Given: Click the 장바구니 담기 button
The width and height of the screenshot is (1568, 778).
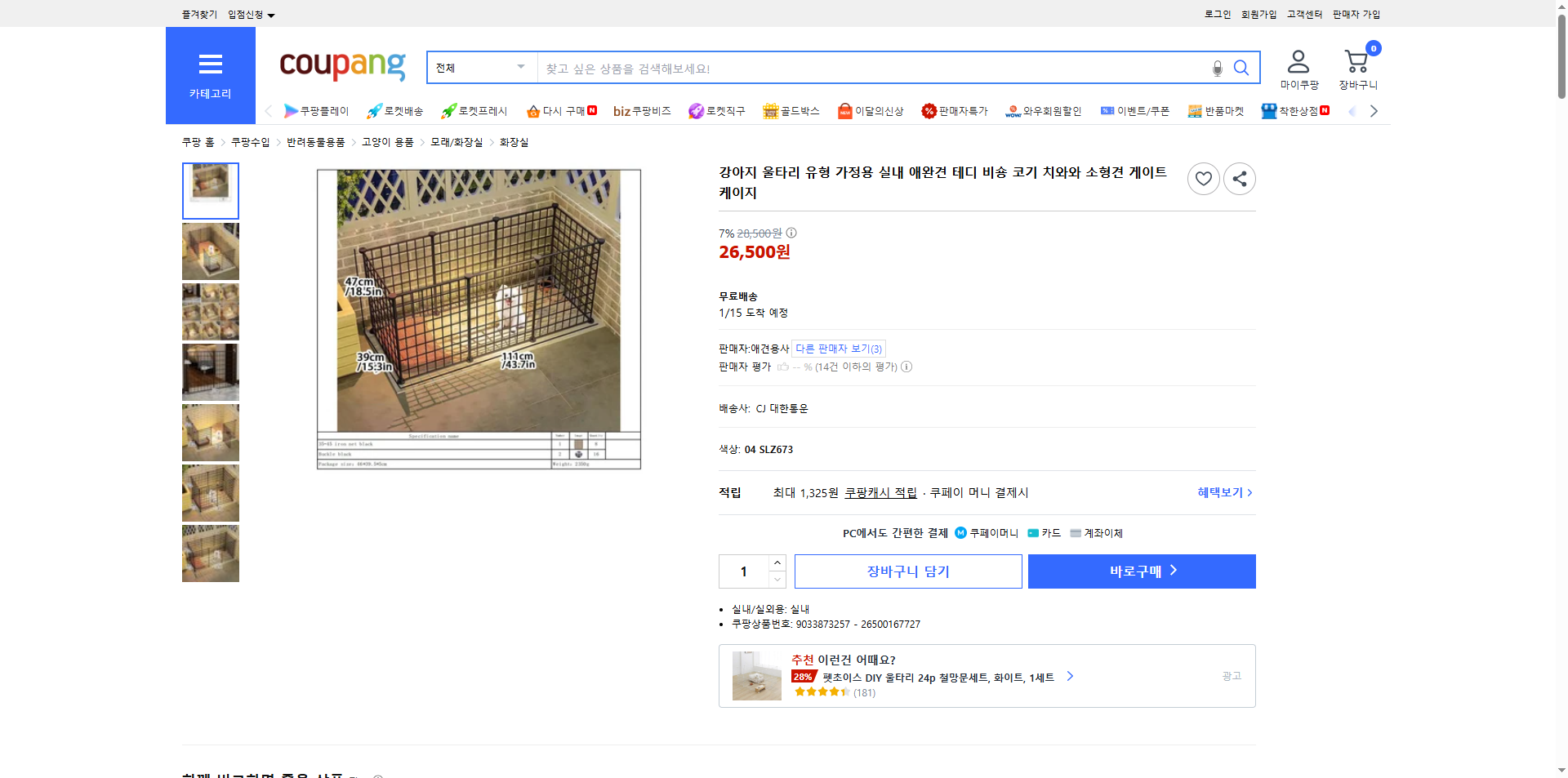Looking at the screenshot, I should click(907, 571).
